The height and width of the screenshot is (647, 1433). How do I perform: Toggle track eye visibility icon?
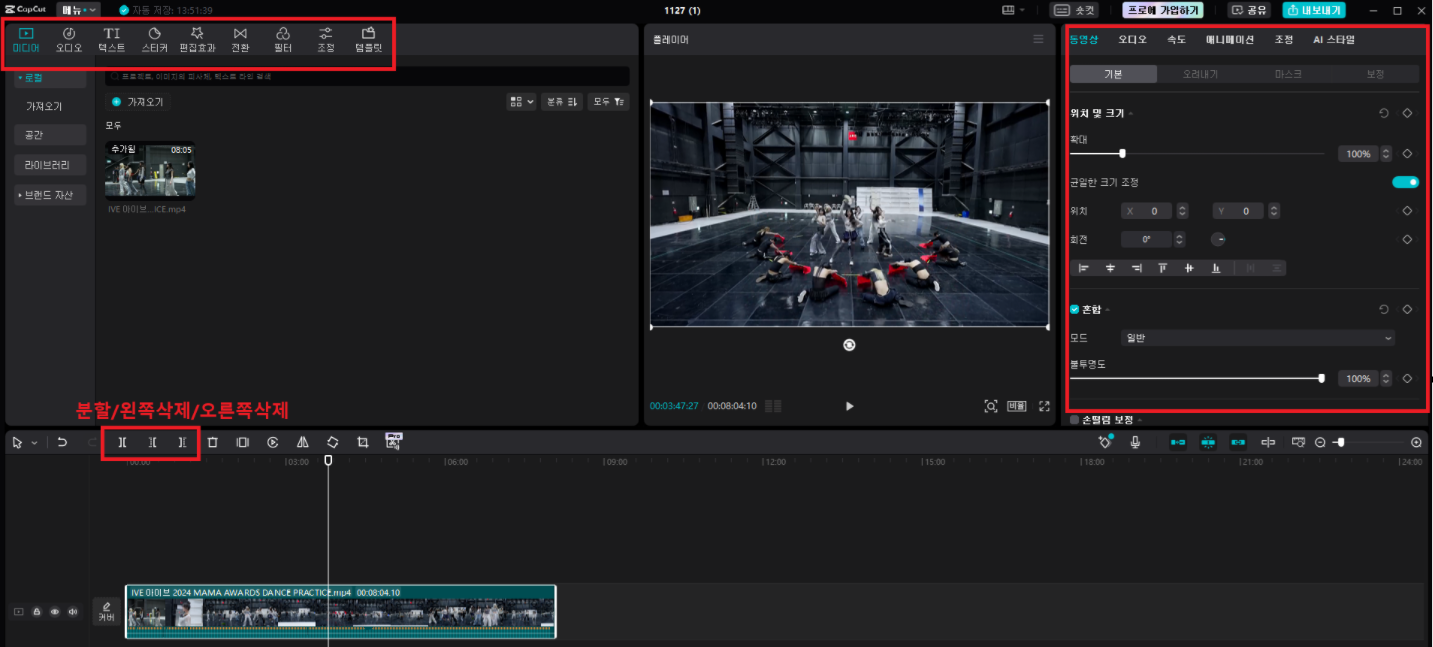[55, 611]
